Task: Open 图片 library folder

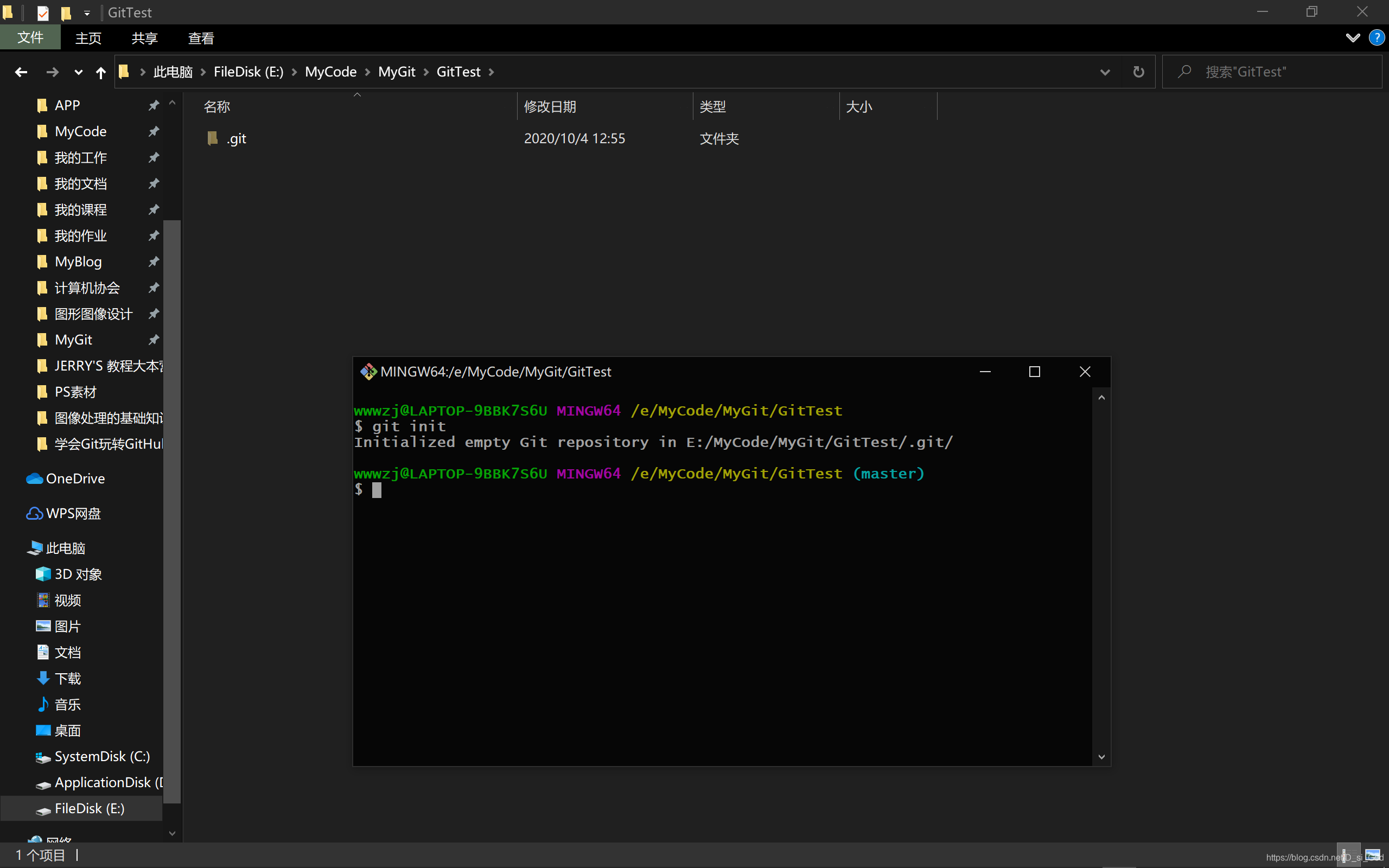Action: coord(67,626)
